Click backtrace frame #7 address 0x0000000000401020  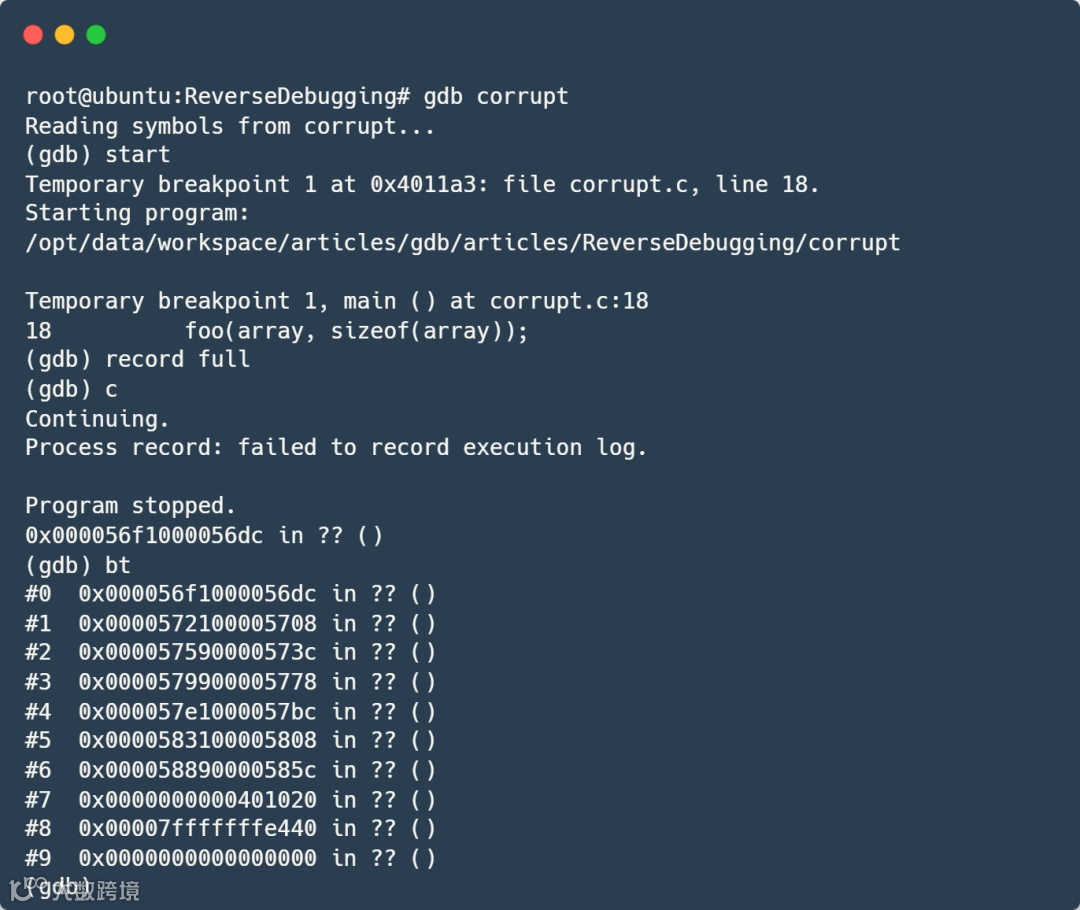point(197,799)
